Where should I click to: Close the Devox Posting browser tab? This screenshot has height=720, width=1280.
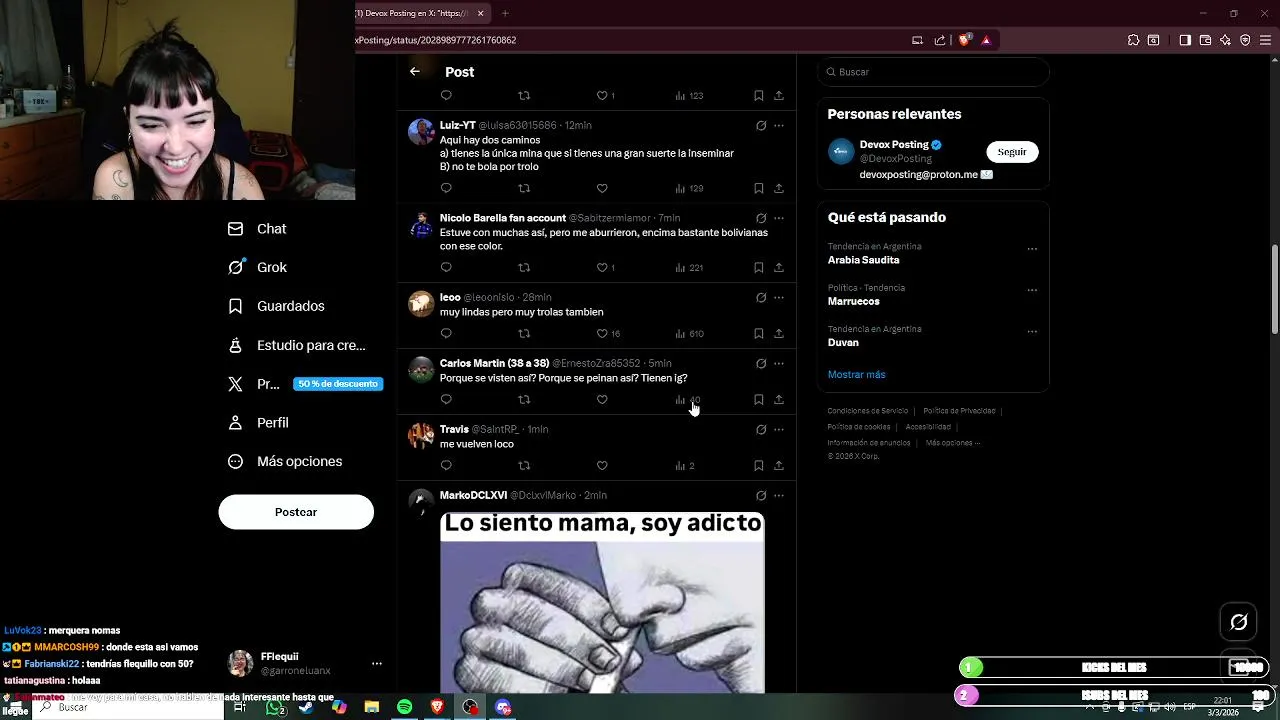(x=481, y=13)
